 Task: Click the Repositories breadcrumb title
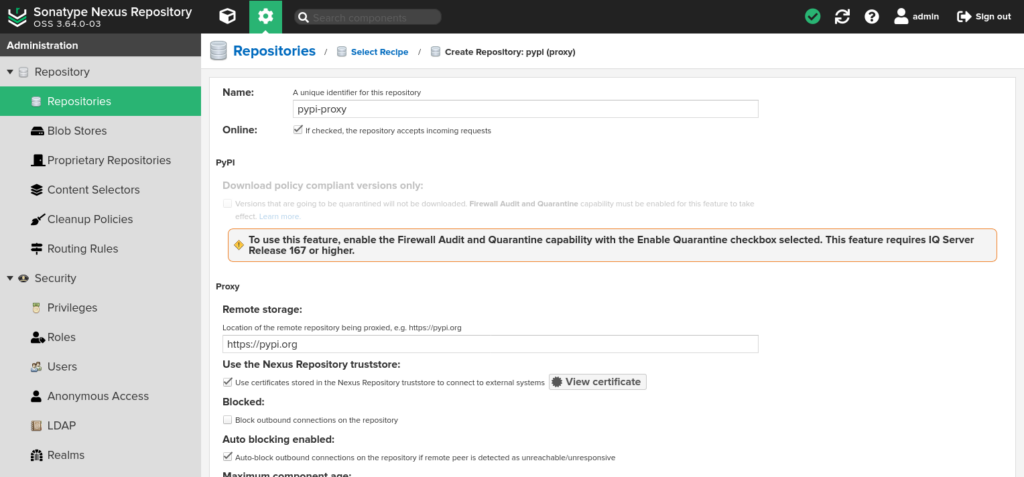click(x=274, y=51)
